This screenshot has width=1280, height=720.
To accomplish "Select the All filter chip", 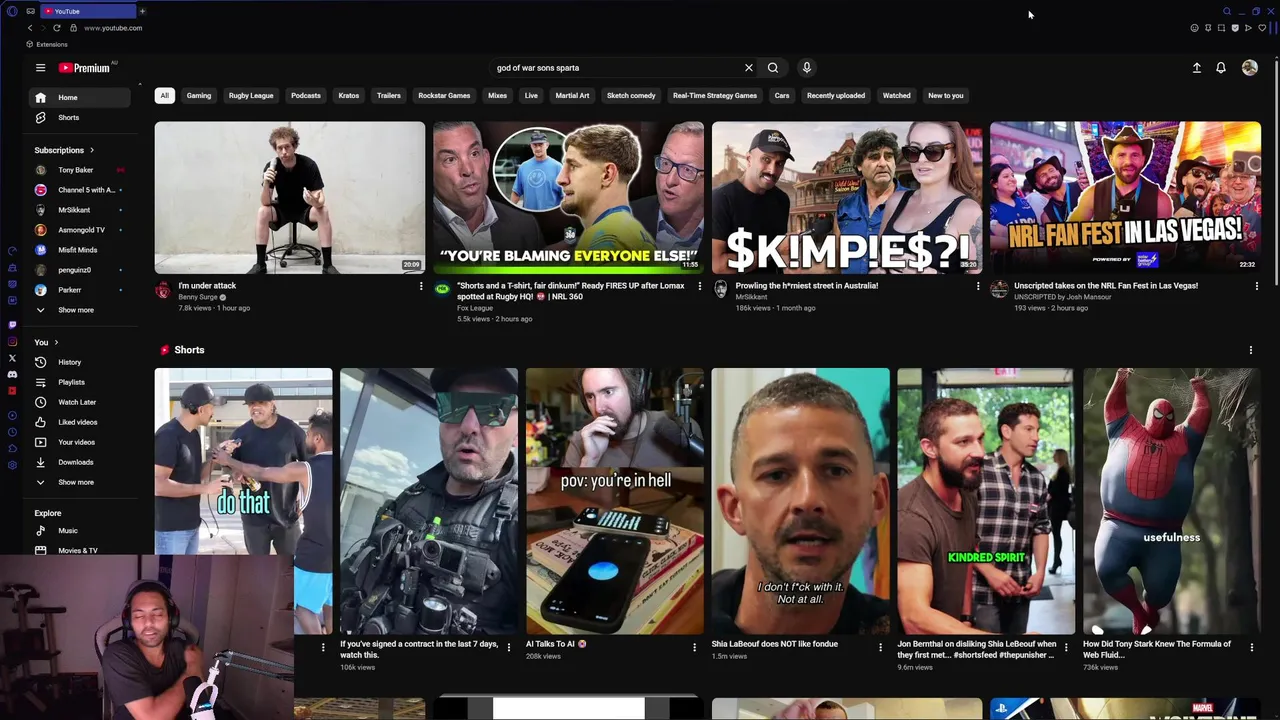I will pos(164,95).
